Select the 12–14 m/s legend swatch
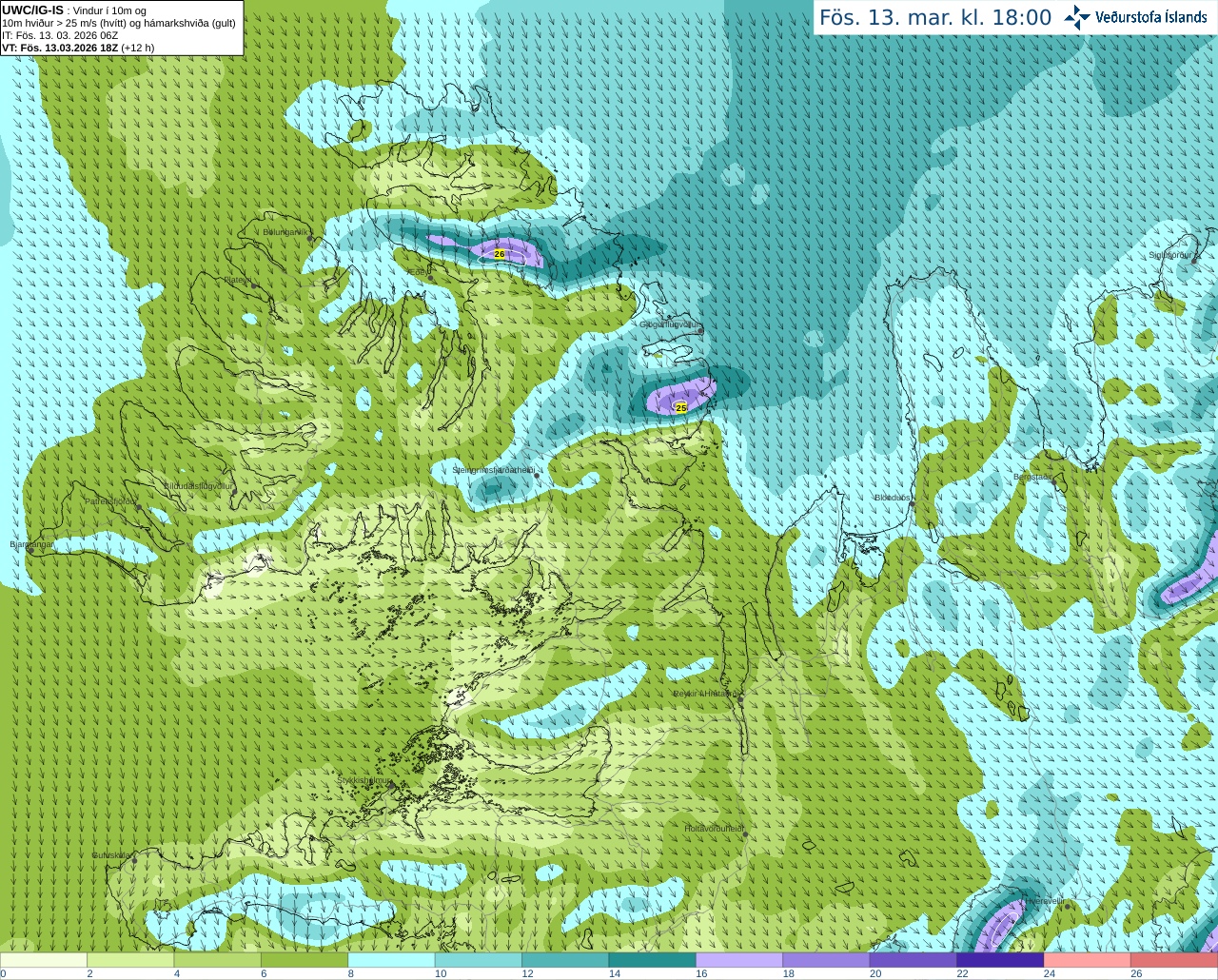Image resolution: width=1218 pixels, height=980 pixels. pos(566,960)
